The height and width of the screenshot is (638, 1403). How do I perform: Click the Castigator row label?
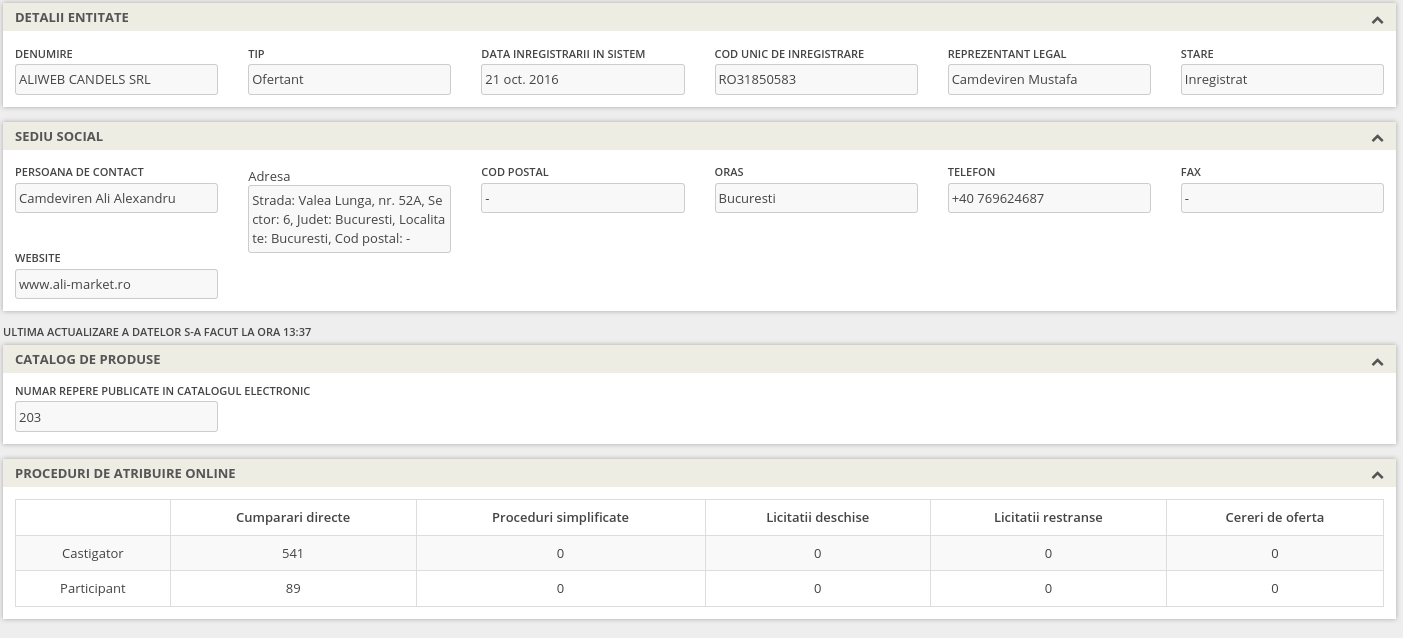pyautogui.click(x=93, y=553)
